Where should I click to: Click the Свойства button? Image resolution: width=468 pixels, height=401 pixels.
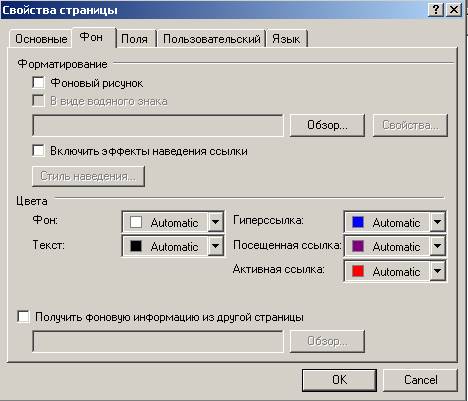point(410,125)
